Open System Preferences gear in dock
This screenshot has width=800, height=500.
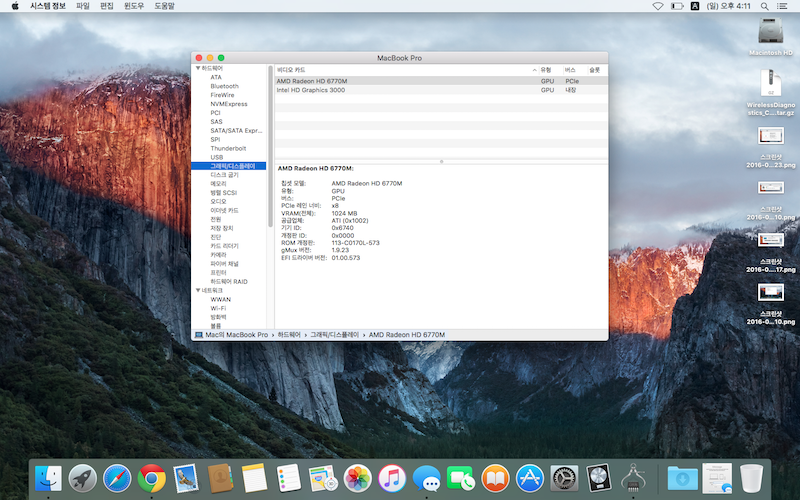[564, 478]
